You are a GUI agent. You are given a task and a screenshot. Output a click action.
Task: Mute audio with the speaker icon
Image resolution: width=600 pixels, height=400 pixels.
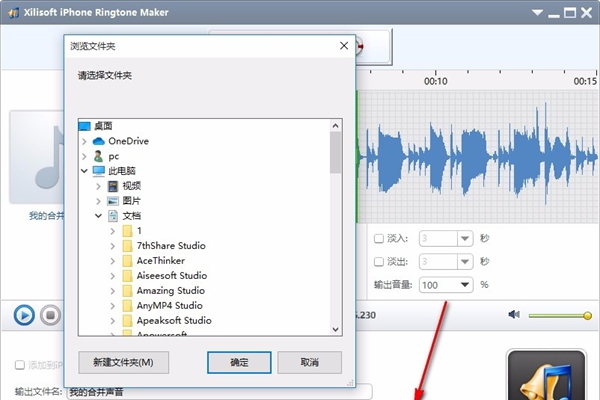click(514, 315)
